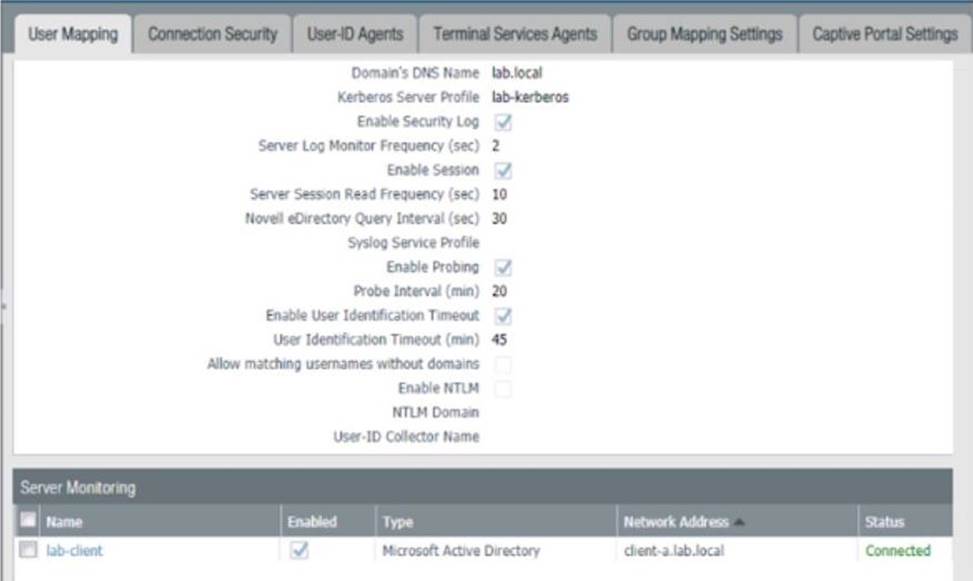The width and height of the screenshot is (973, 581).
Task: Toggle Enable User Identification Timeout checkbox
Action: (503, 316)
